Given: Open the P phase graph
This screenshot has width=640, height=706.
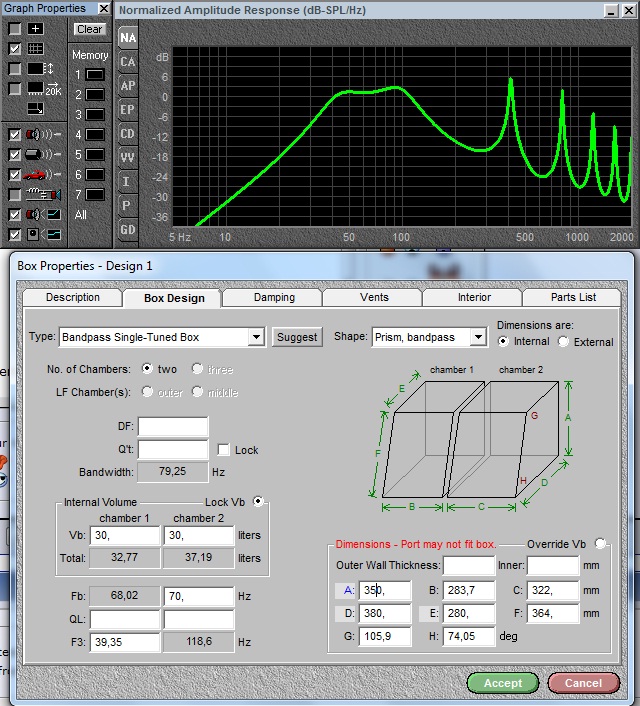Looking at the screenshot, I should coord(128,206).
